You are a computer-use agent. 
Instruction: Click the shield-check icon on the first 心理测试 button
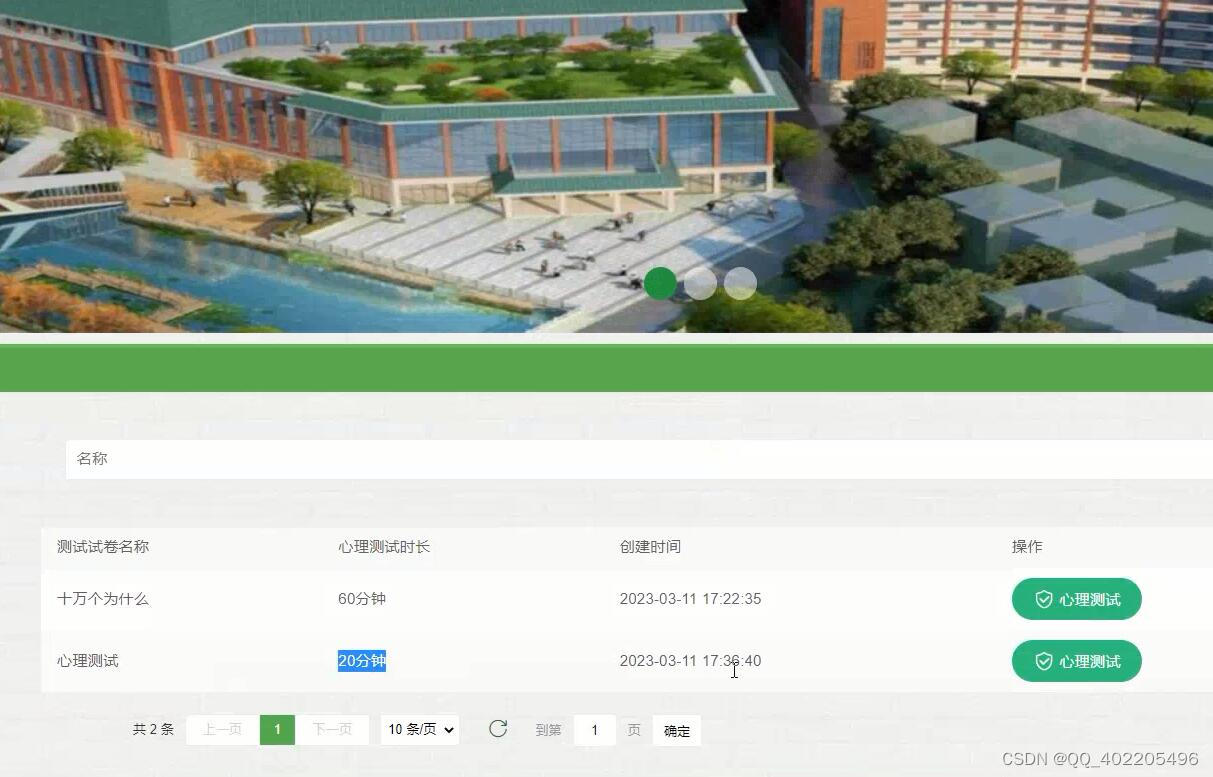pos(1044,599)
